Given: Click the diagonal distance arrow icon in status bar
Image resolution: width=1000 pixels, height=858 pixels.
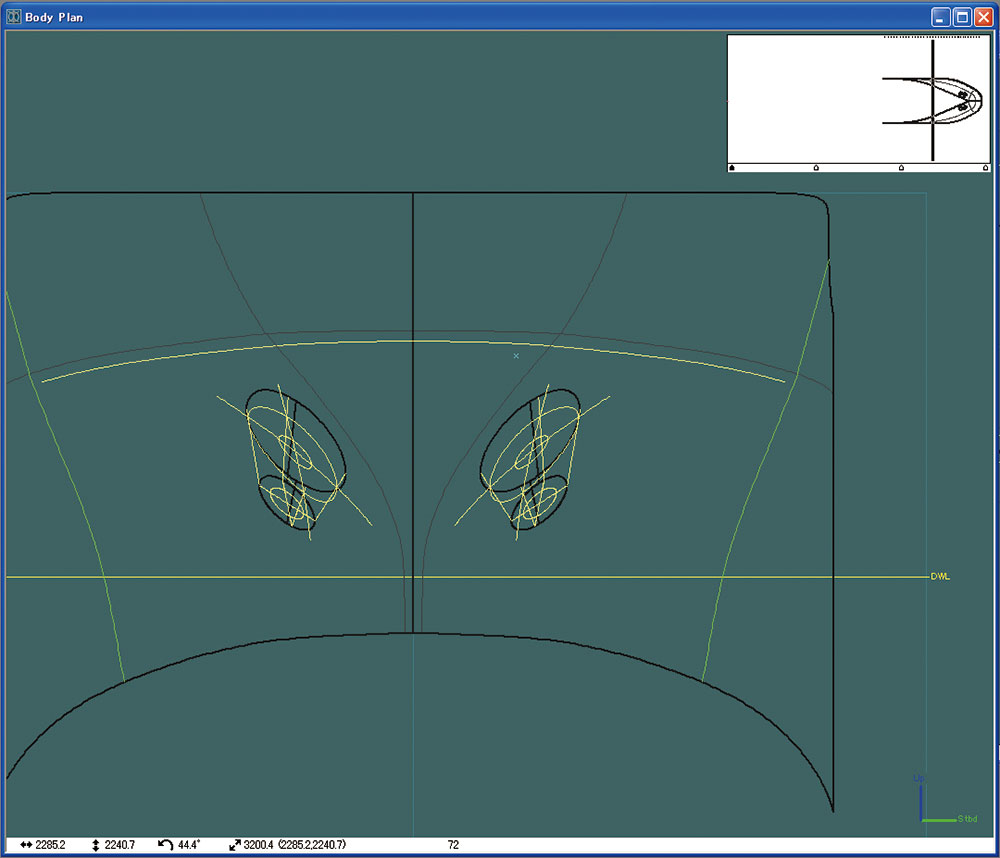Looking at the screenshot, I should tap(235, 845).
